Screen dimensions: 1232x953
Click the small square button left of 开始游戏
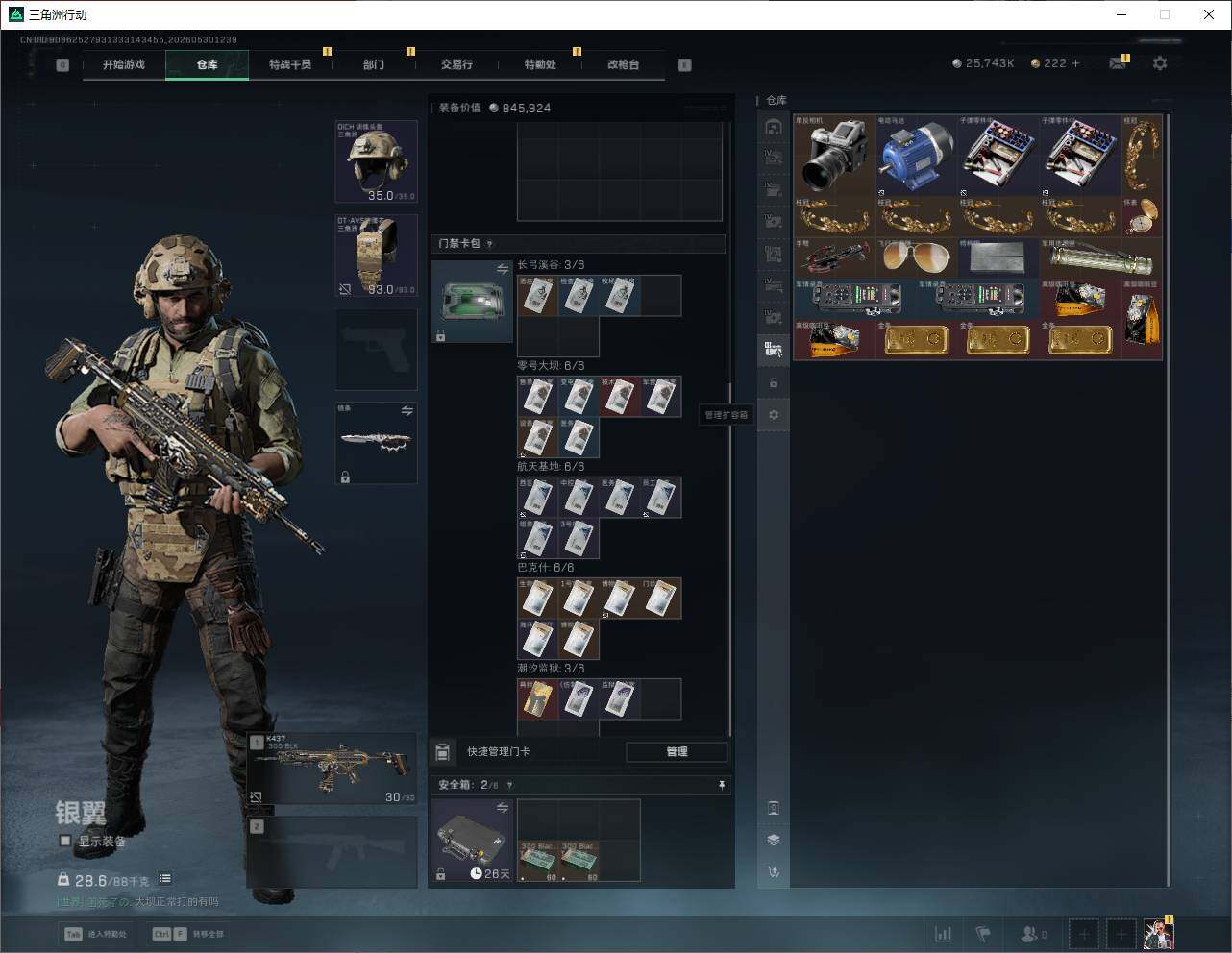[62, 65]
